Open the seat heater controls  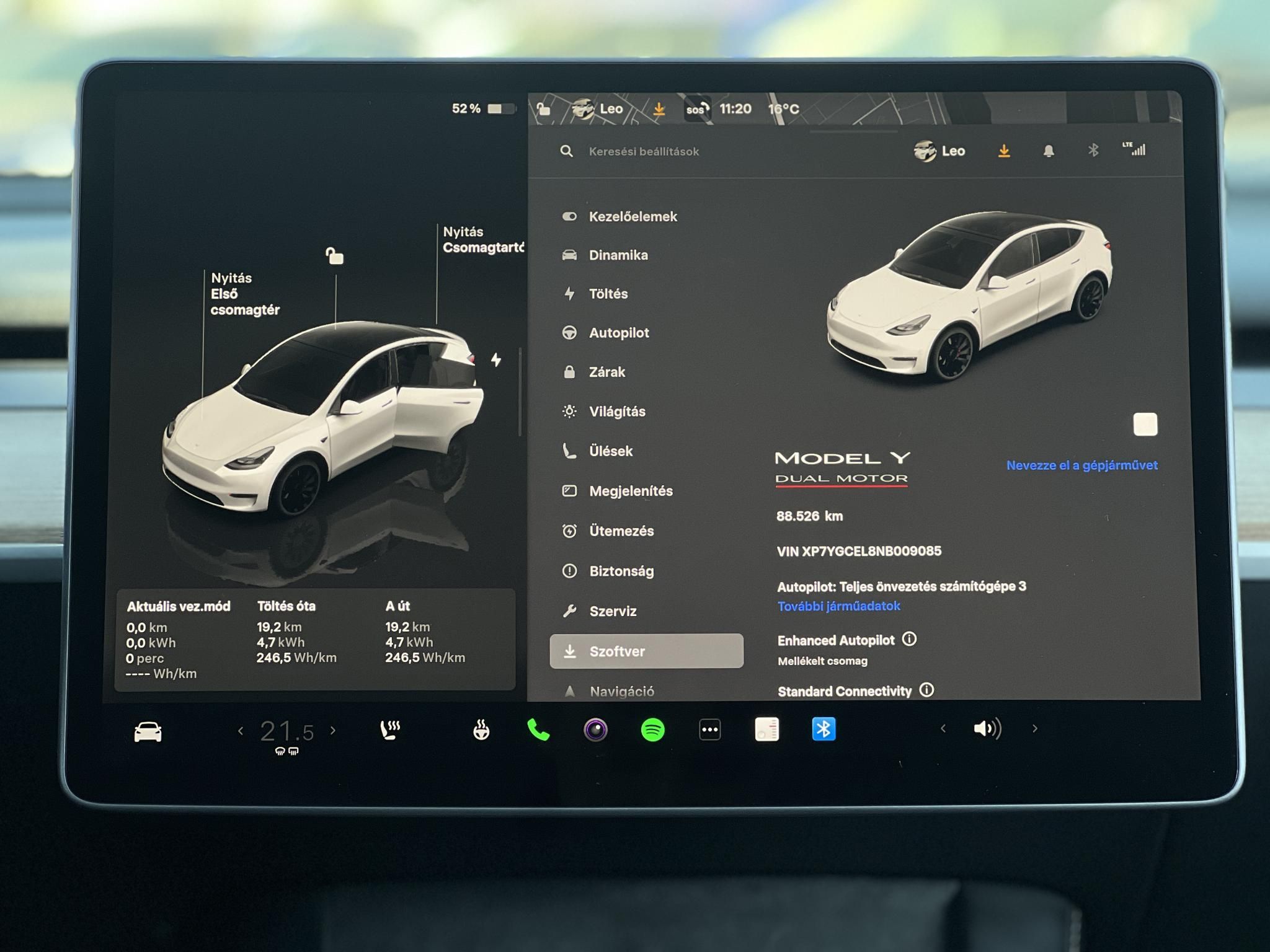click(x=389, y=729)
